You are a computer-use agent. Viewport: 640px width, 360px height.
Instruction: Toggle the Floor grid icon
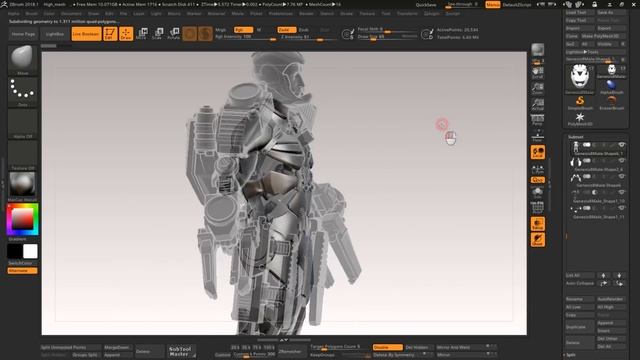click(x=538, y=136)
